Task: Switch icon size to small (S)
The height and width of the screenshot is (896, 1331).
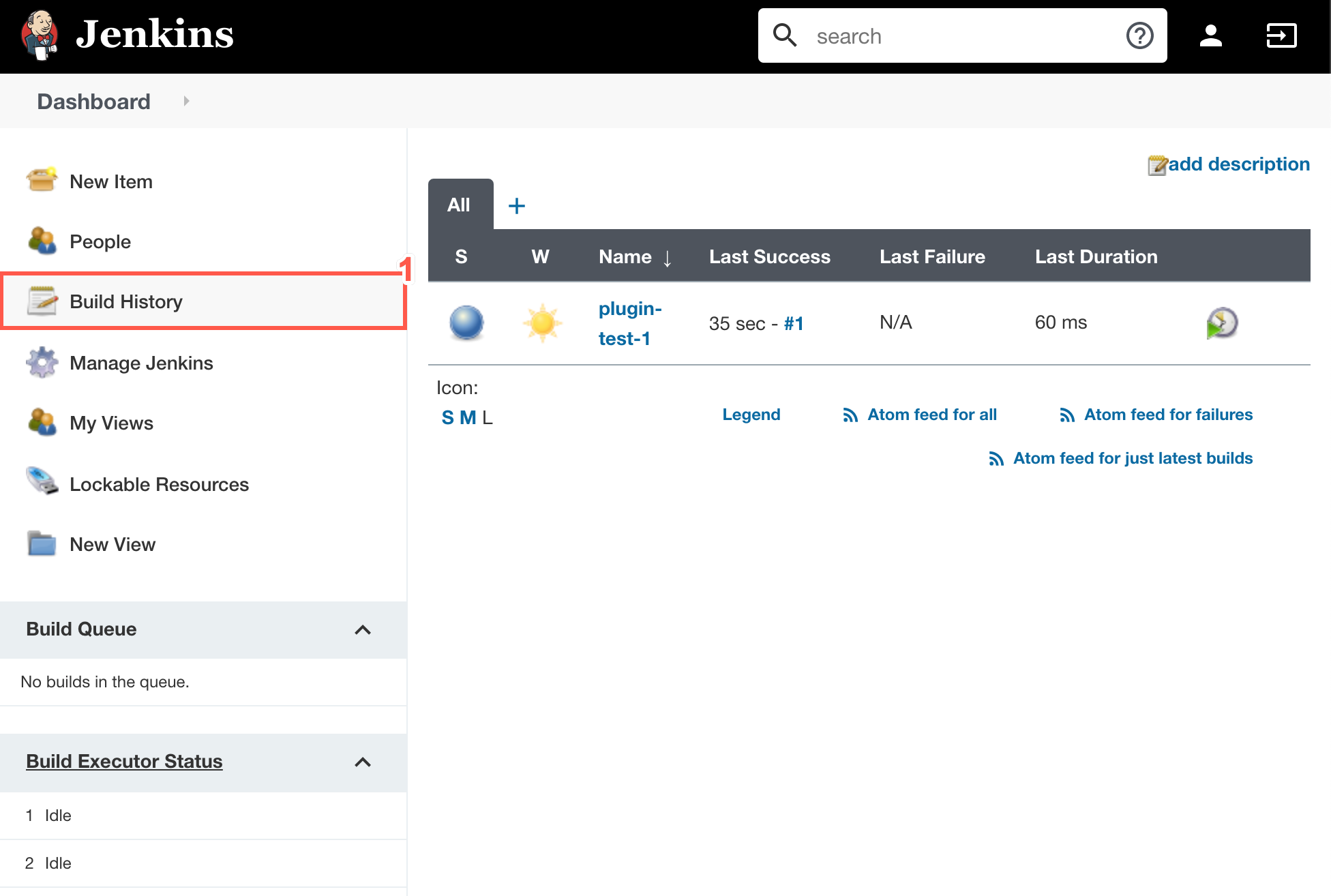Action: pos(447,417)
